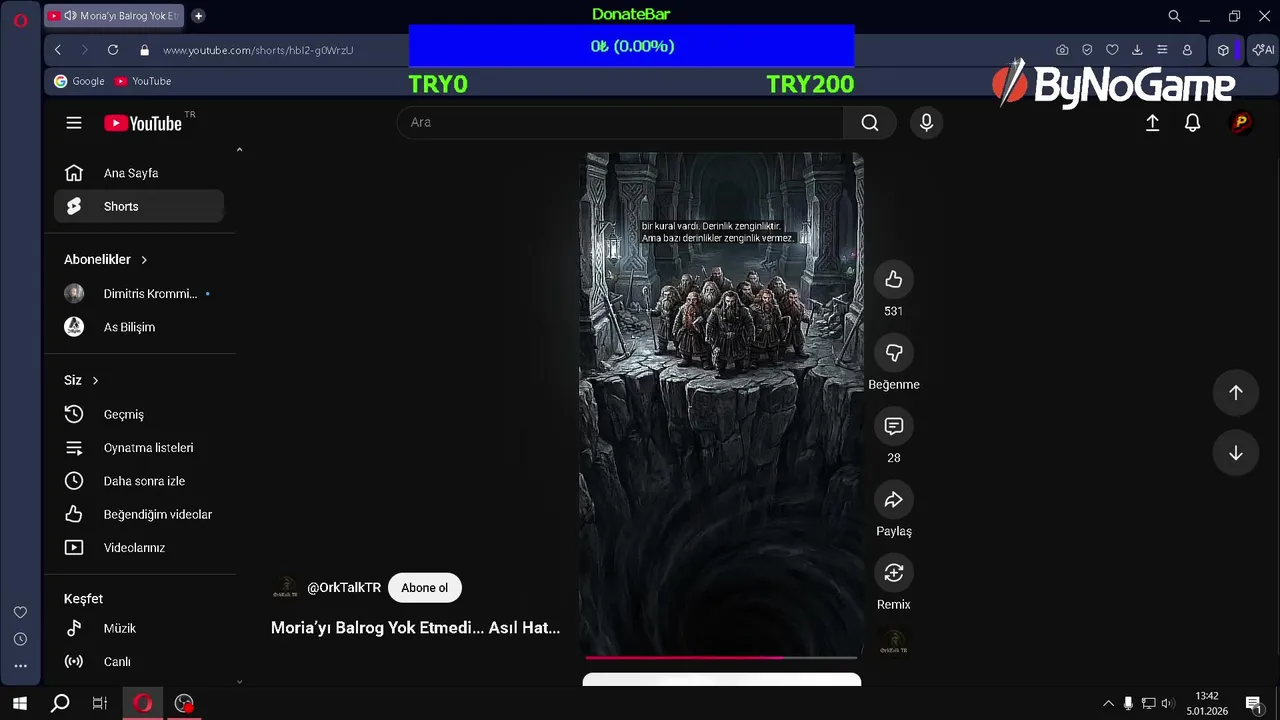Like the short with the thumbs-up icon
Screen dimensions: 1280x720
[x=894, y=280]
